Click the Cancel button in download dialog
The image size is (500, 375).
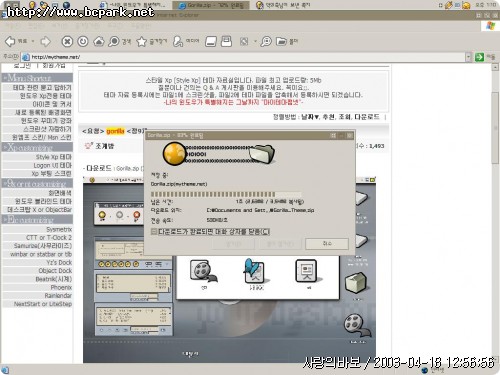[x=327, y=244]
